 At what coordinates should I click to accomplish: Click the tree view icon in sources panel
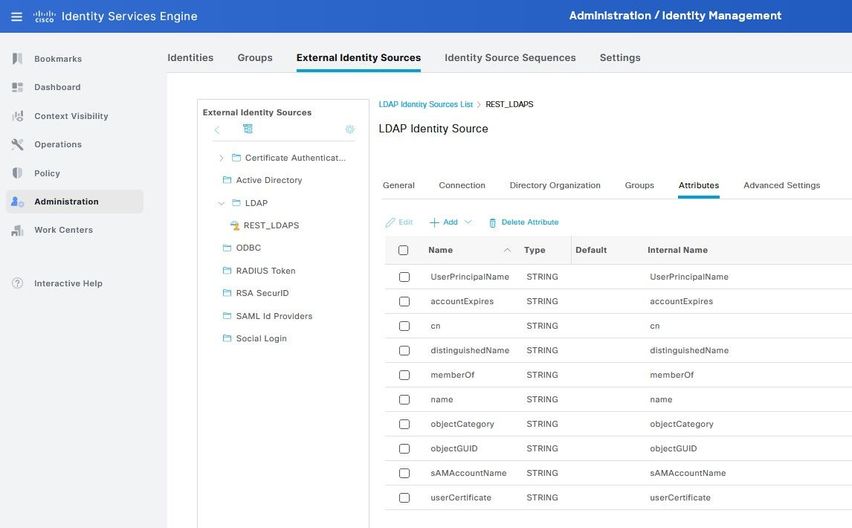(x=248, y=129)
